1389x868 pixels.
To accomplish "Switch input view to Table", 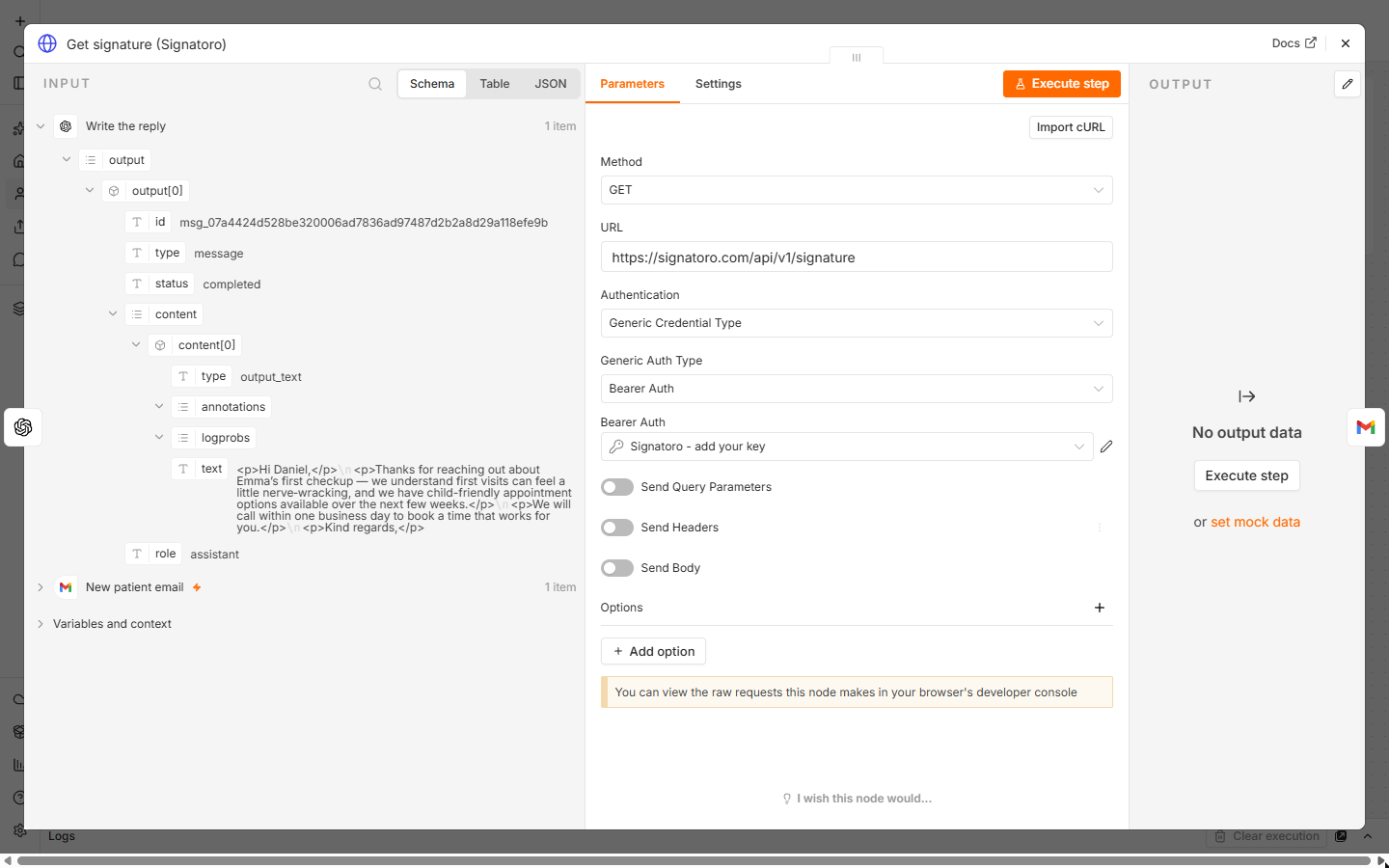I will click(495, 84).
